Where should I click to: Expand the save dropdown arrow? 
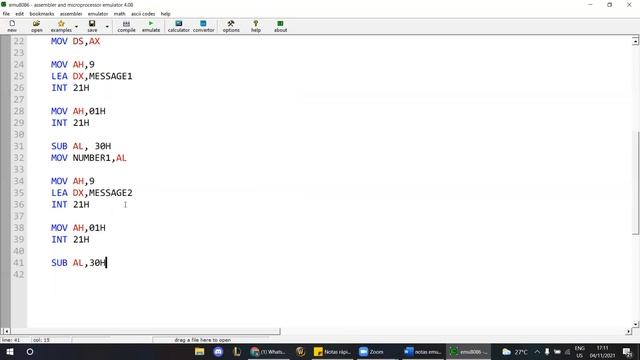[107, 27]
